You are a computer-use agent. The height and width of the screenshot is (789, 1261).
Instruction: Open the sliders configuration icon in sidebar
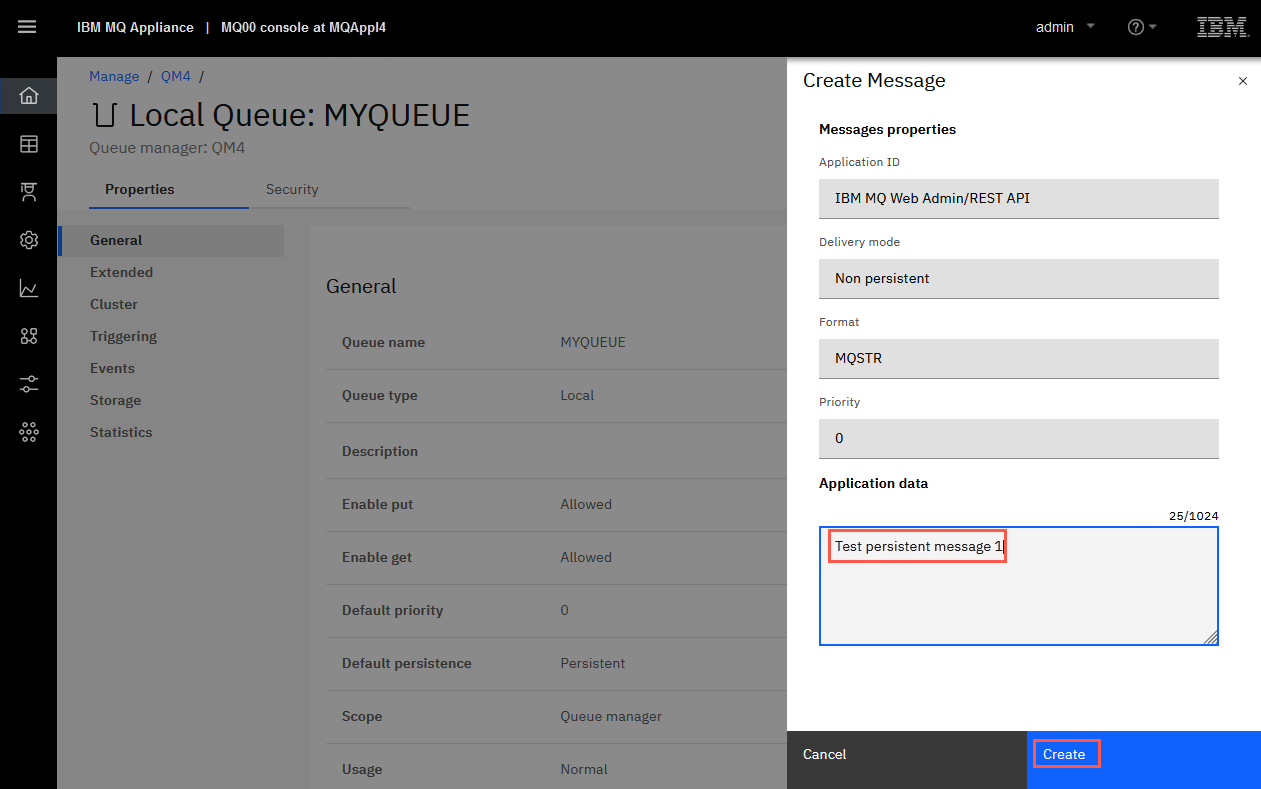coord(28,384)
